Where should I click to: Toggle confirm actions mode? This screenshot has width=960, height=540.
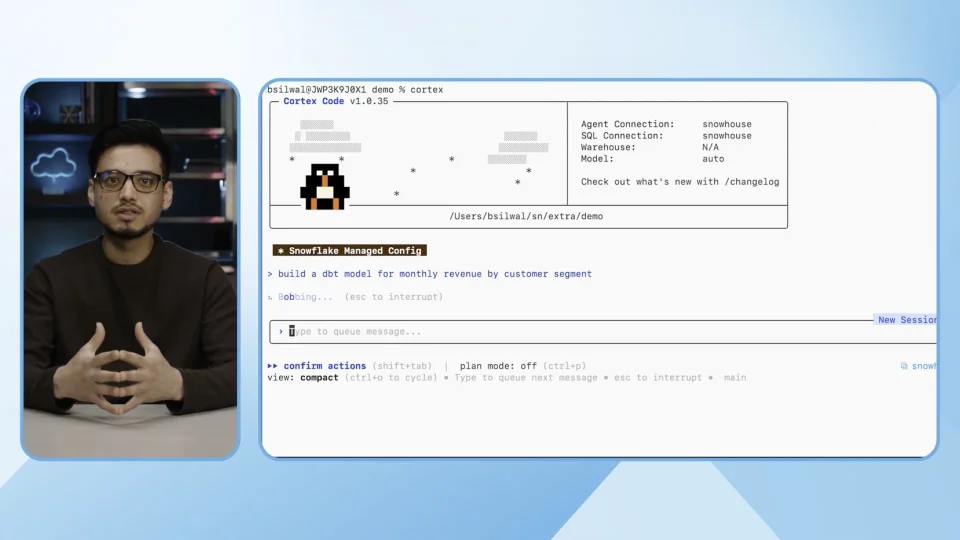click(324, 366)
